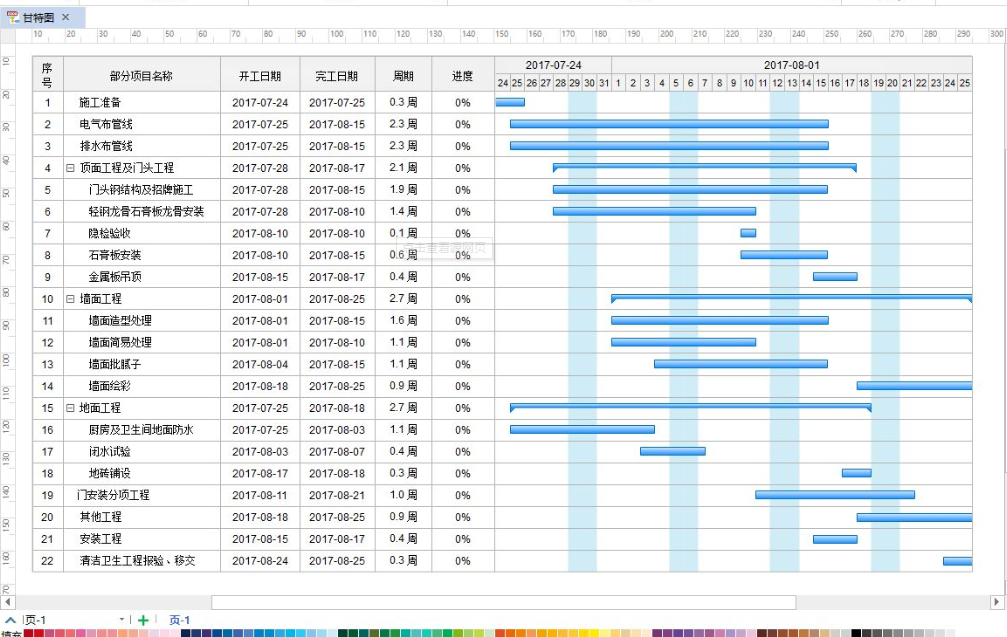Click the 2017-08-01 month header in the timeline

791,65
